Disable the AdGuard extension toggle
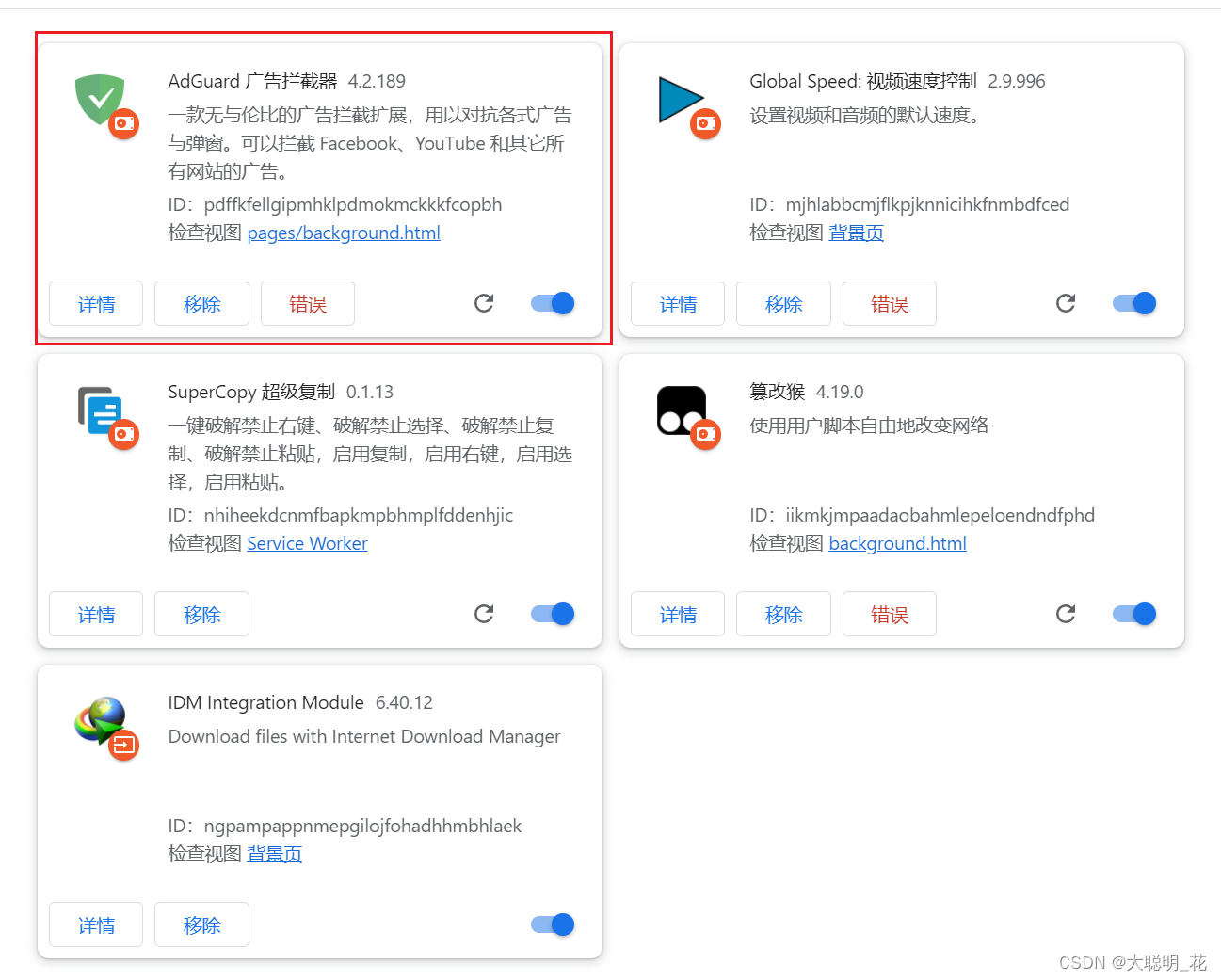 pos(553,303)
